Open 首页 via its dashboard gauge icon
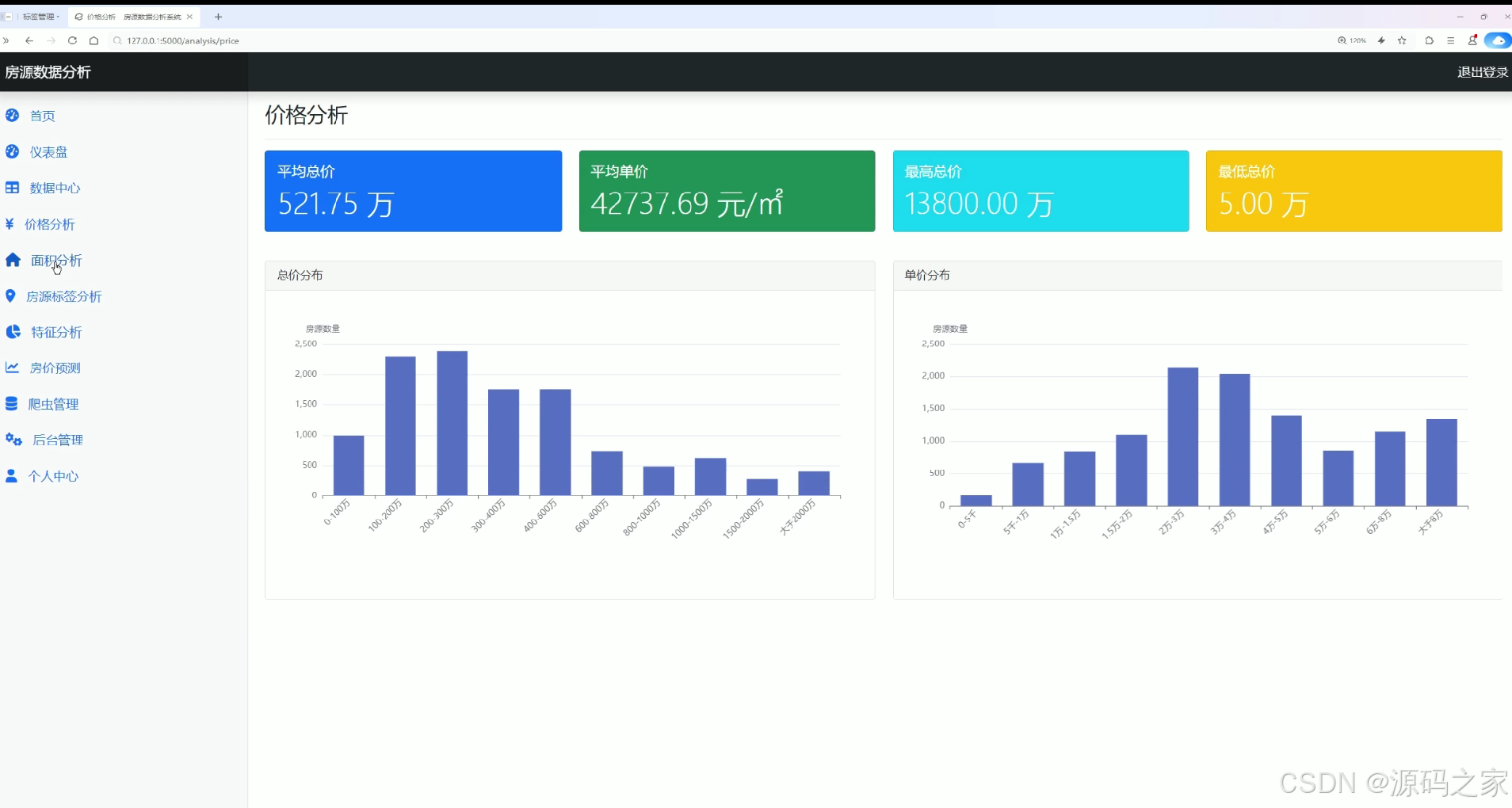This screenshot has width=1512, height=808. point(12,116)
